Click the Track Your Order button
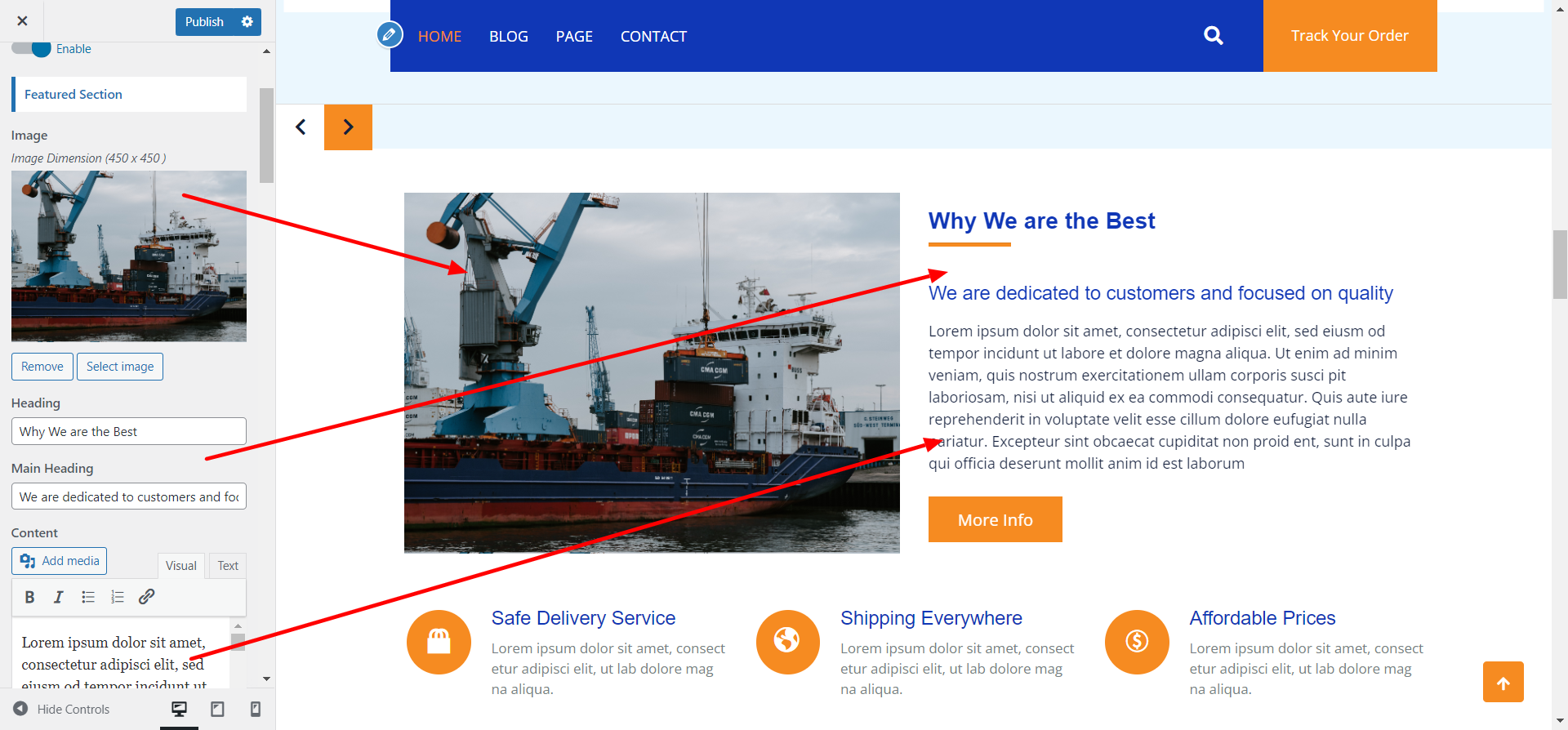The height and width of the screenshot is (730, 1568). [1350, 36]
